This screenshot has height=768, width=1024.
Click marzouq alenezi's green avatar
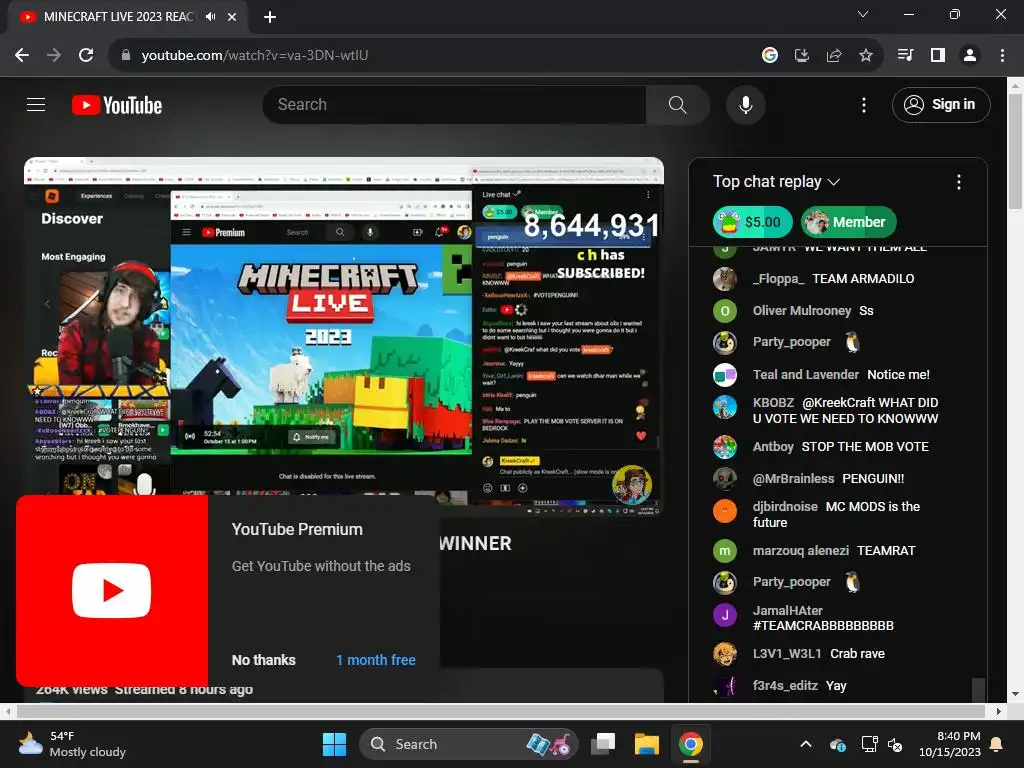coord(724,551)
